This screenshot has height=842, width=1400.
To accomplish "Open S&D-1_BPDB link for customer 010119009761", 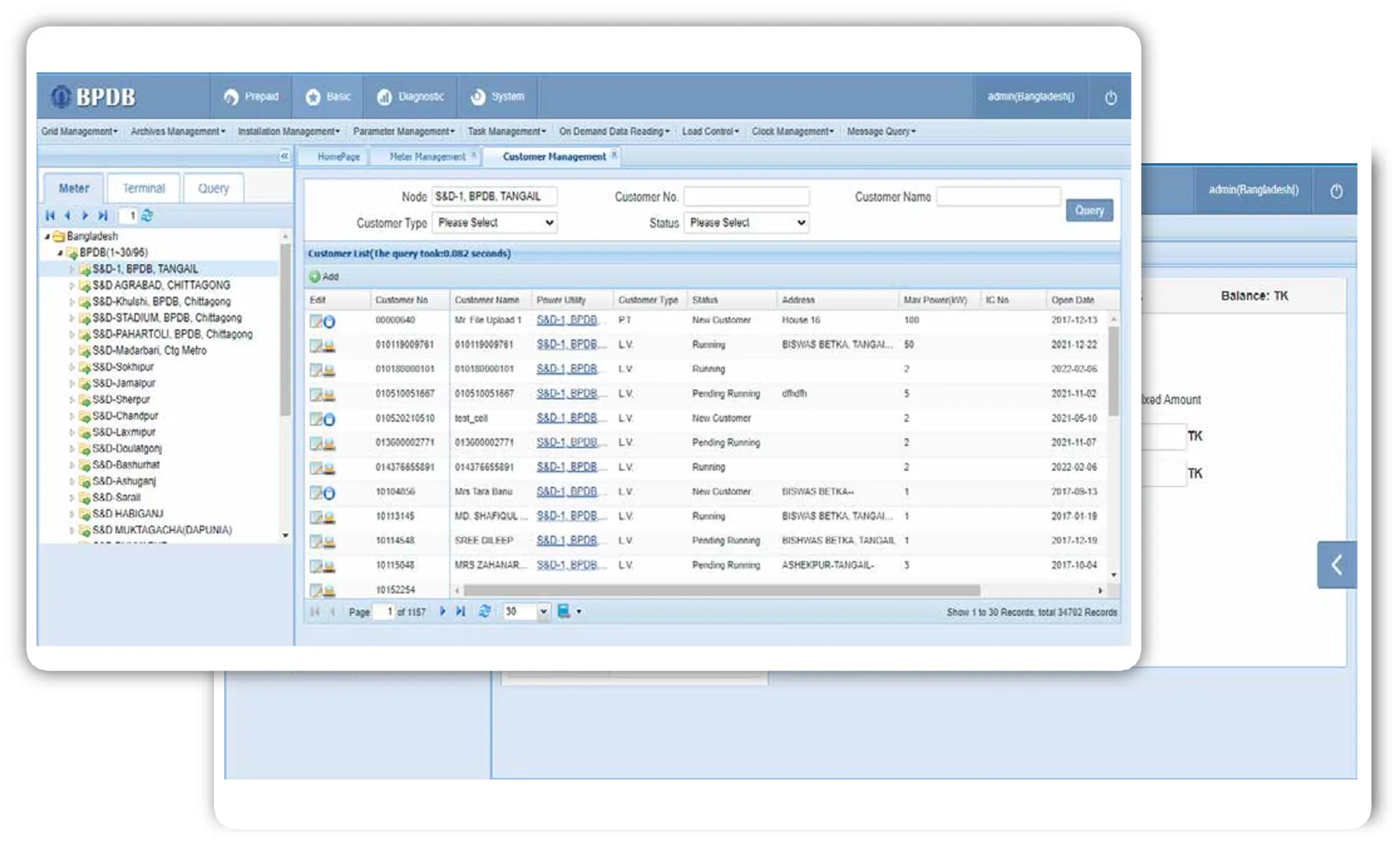I will 567,344.
